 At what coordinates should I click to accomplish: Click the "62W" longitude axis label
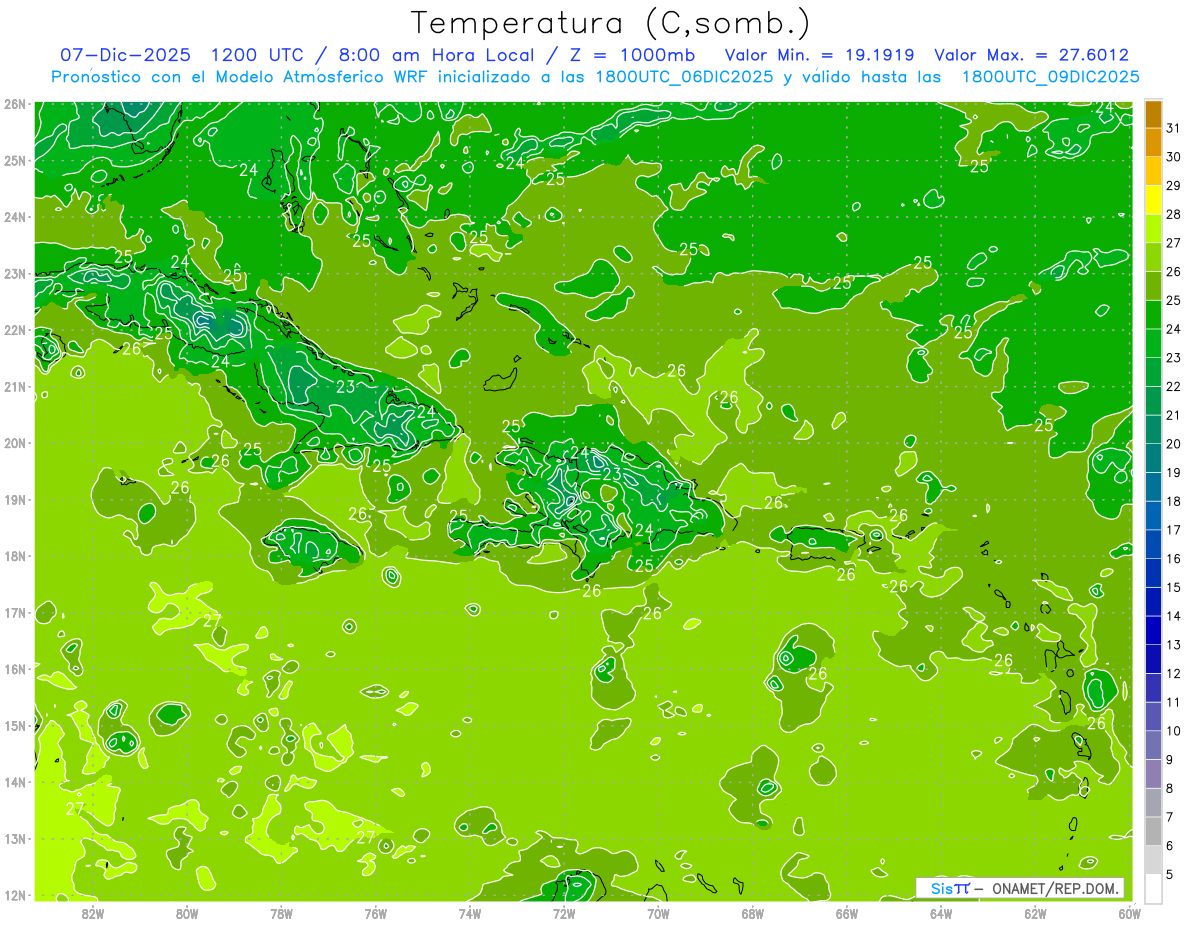coord(1035,913)
